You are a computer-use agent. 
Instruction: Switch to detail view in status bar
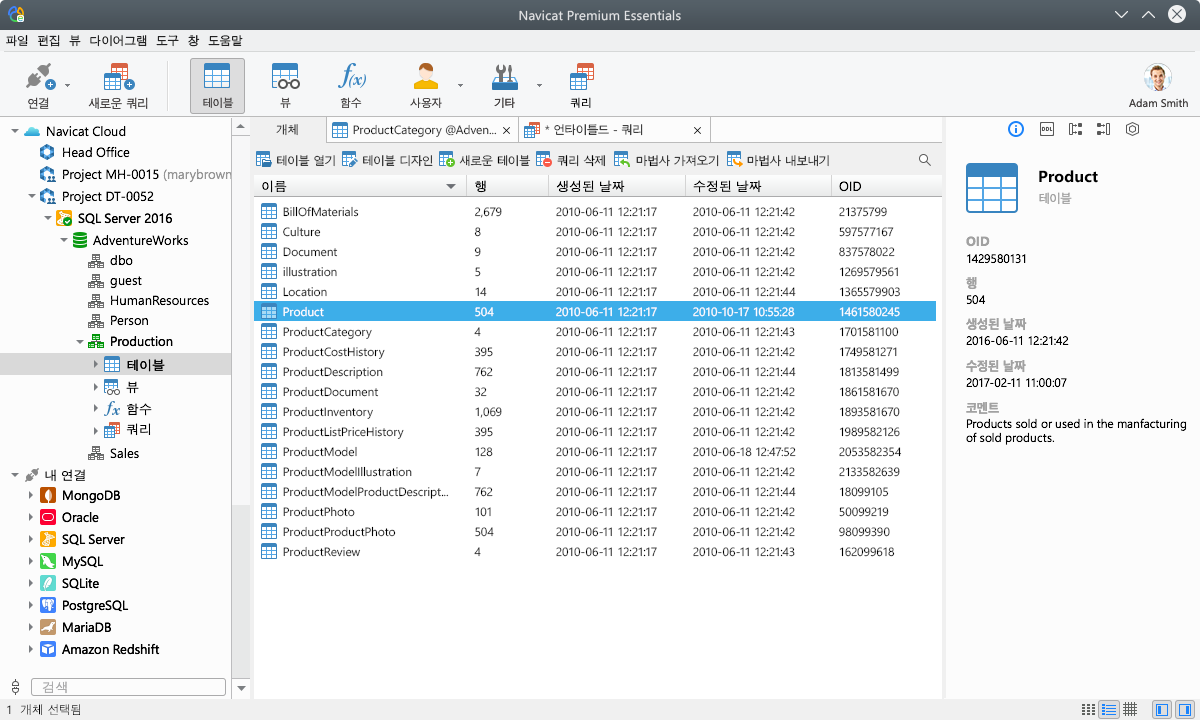[x=1109, y=709]
